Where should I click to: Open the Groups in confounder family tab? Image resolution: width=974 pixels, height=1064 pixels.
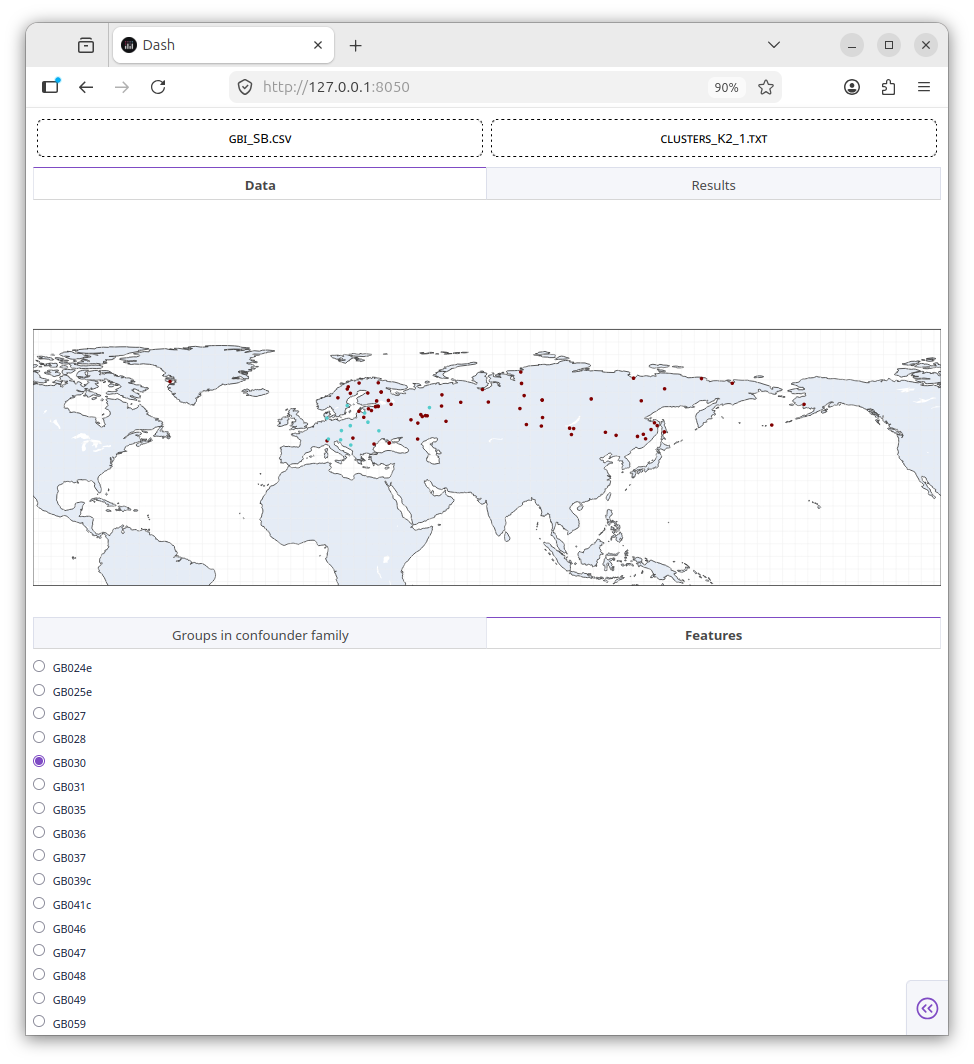pos(260,634)
